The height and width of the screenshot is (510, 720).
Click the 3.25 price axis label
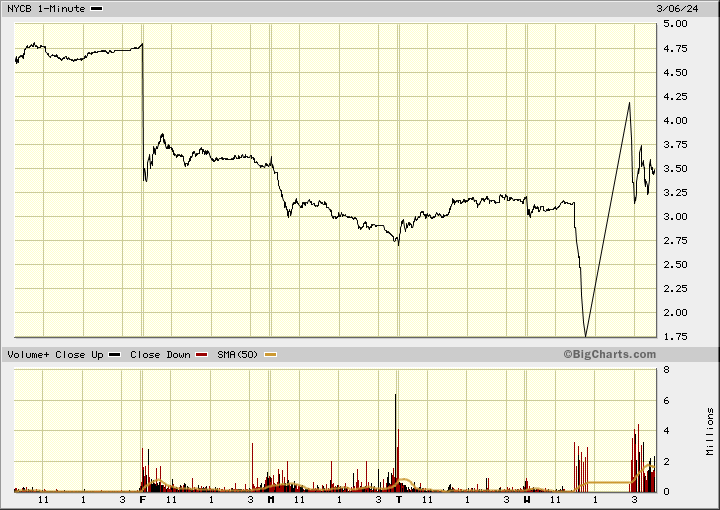click(675, 192)
